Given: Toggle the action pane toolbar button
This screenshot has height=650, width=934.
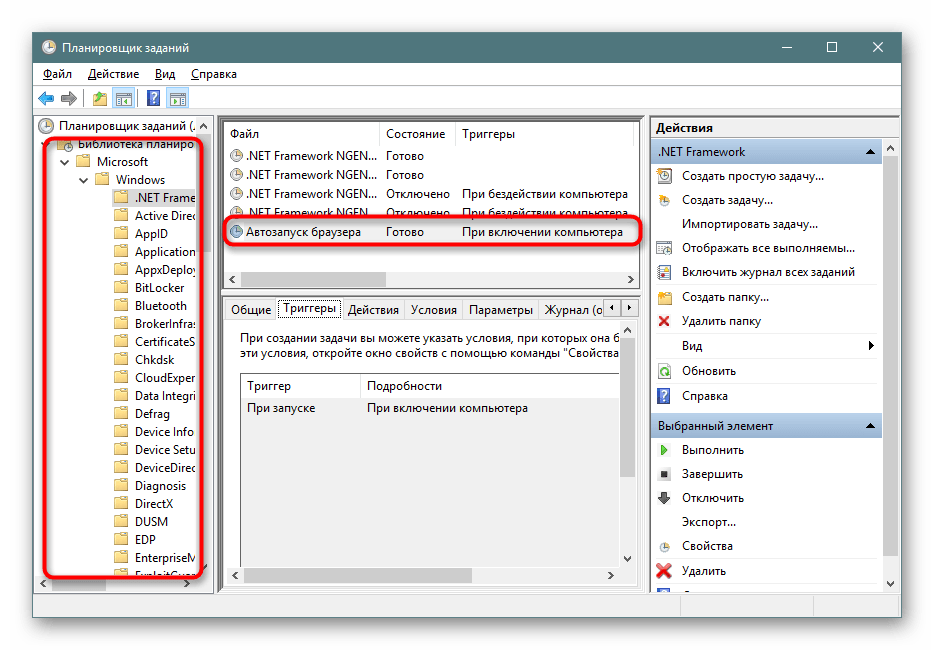Looking at the screenshot, I should [x=178, y=98].
